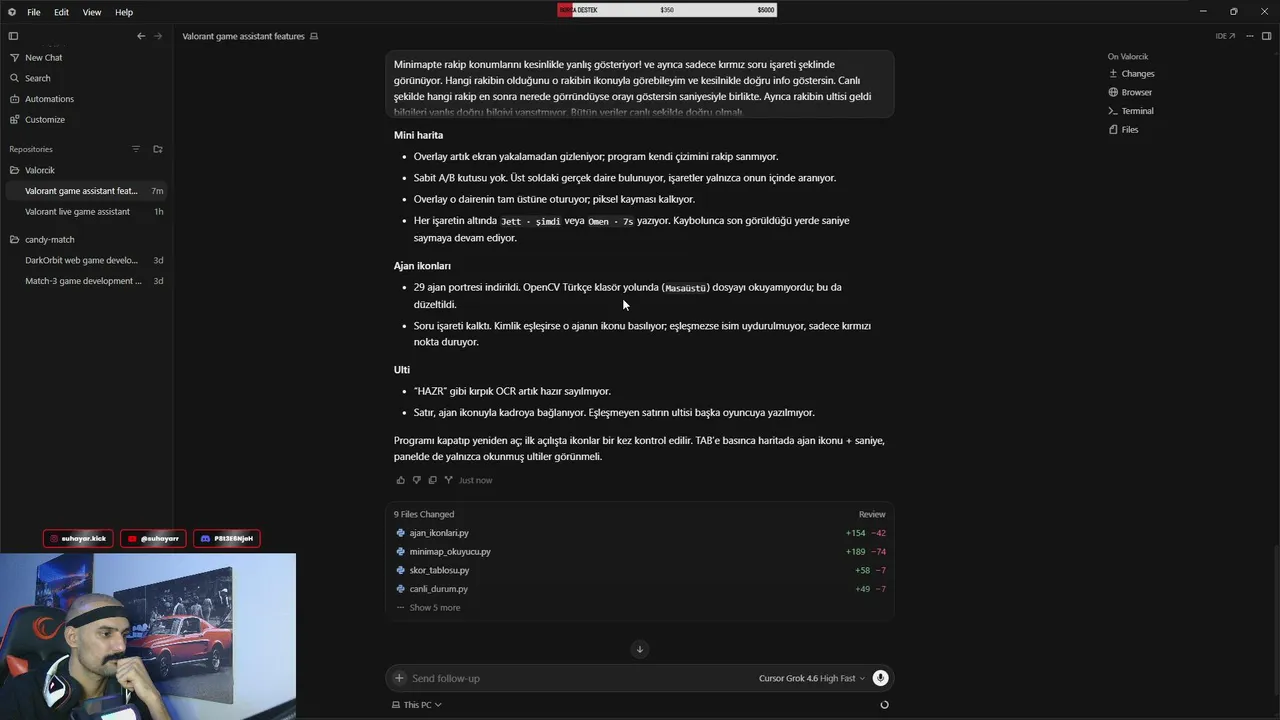Click the plus attach button

399,678
